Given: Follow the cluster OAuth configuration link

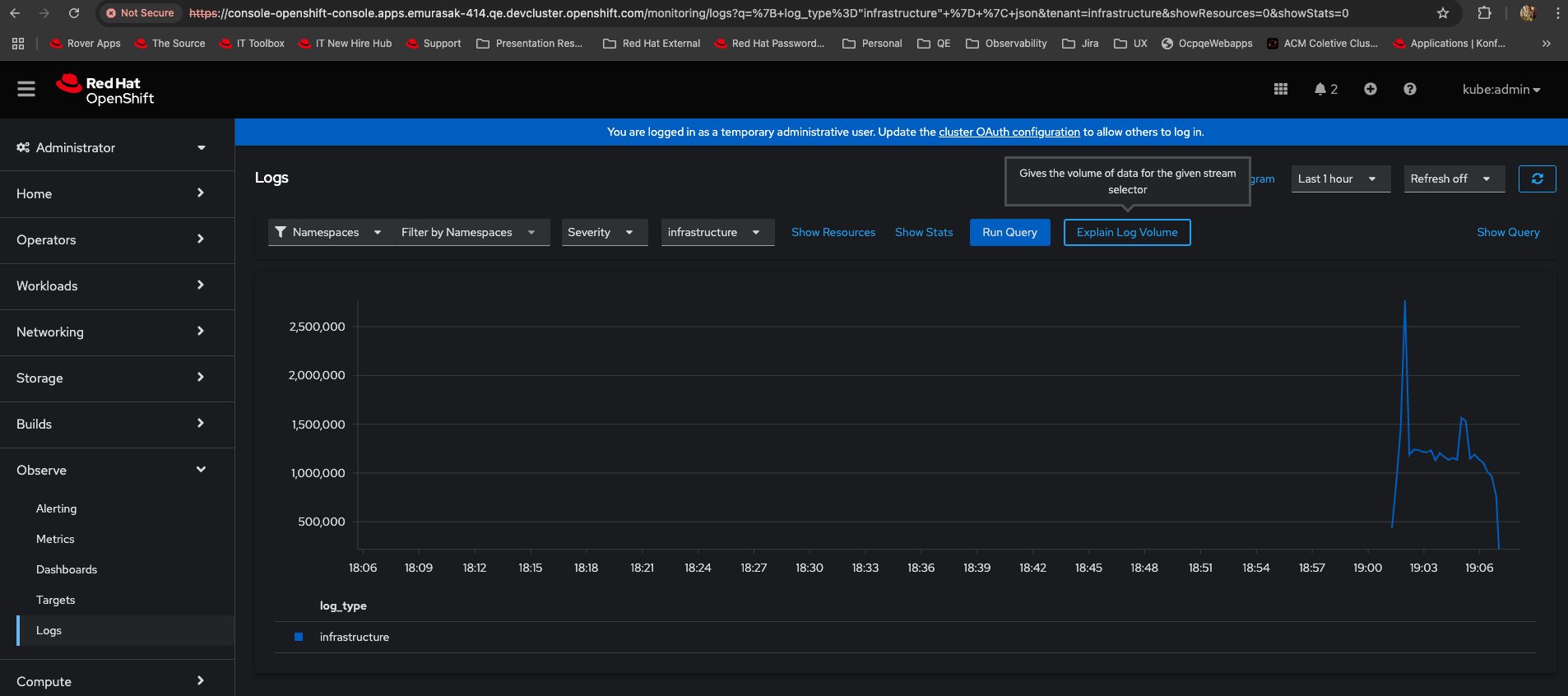Looking at the screenshot, I should coord(1009,132).
